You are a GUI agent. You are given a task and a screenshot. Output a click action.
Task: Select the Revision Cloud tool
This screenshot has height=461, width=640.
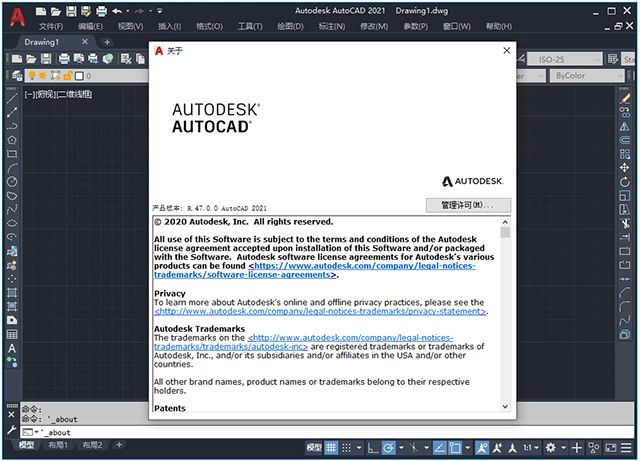[x=12, y=196]
